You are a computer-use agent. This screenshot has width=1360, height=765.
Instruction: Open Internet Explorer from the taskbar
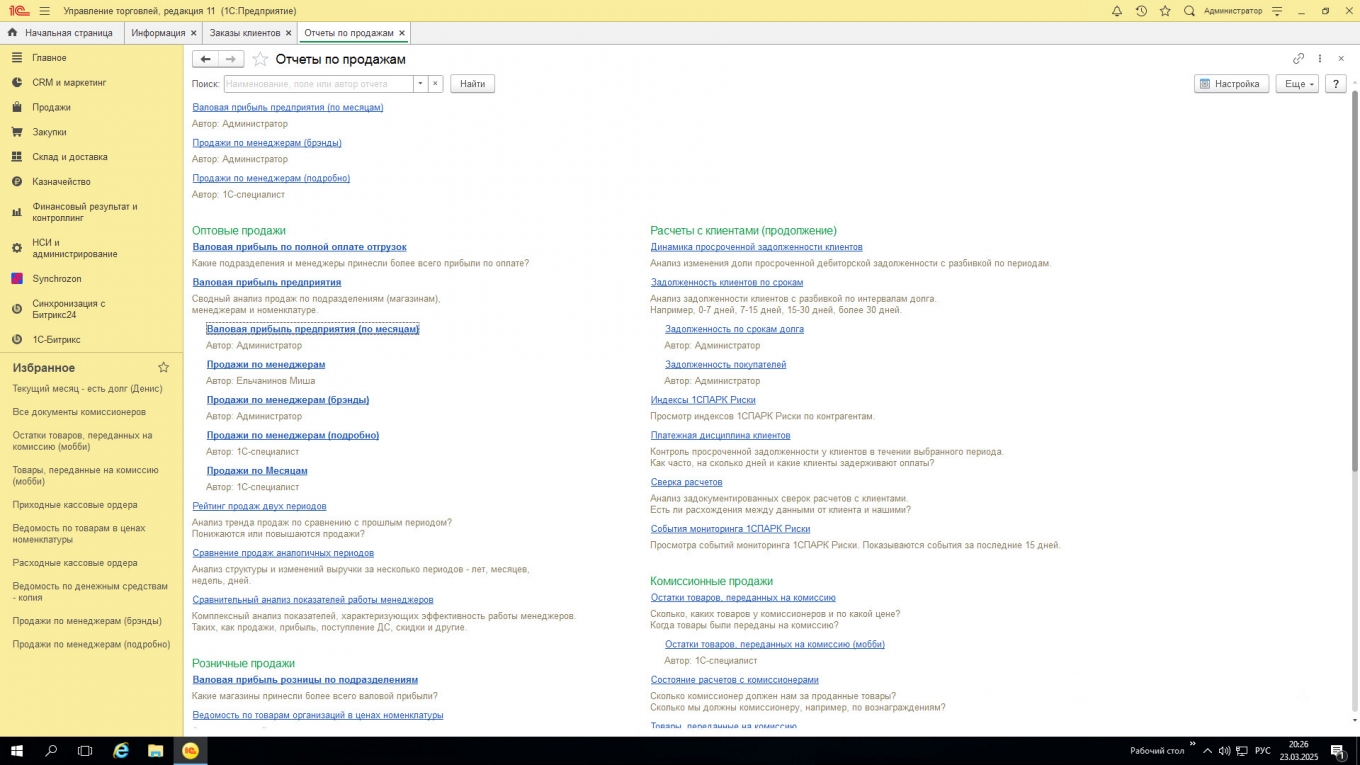[x=121, y=750]
